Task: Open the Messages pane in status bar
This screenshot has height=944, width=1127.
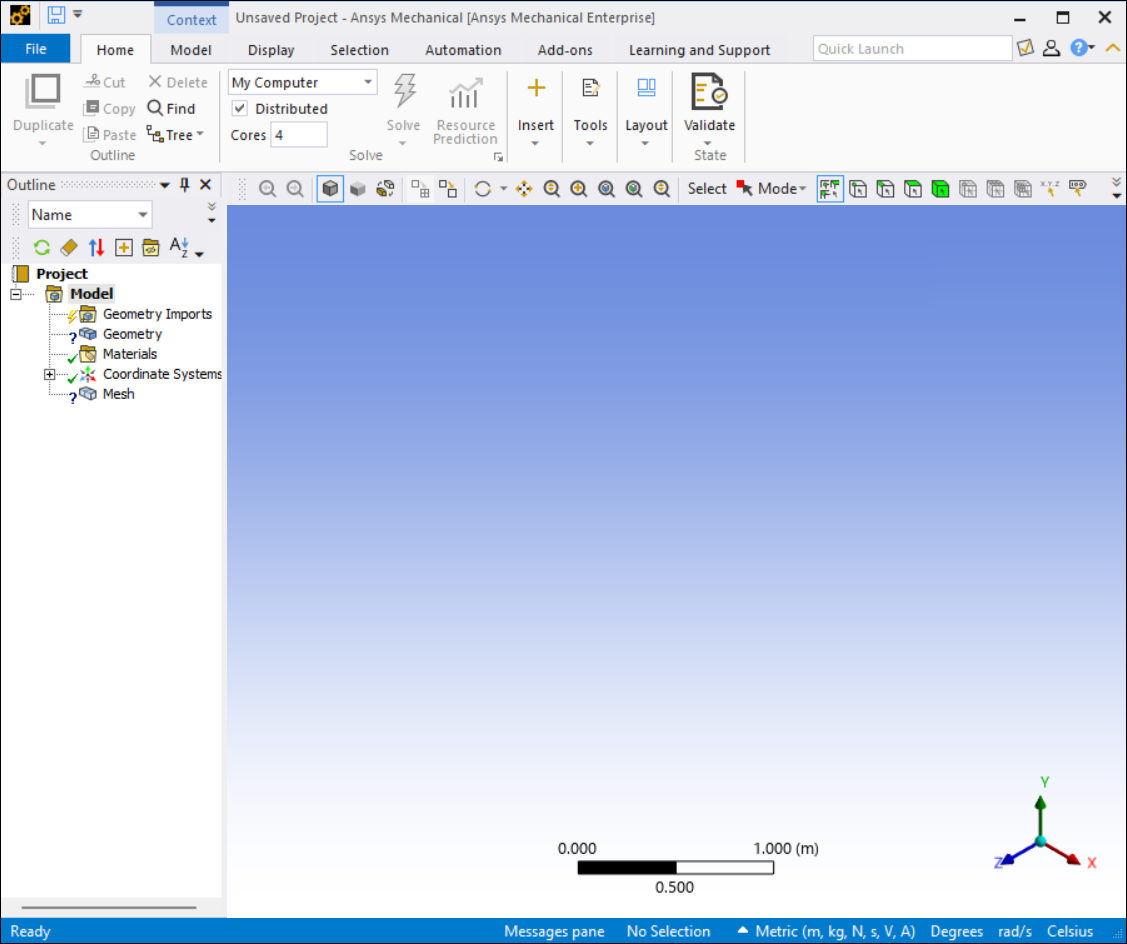Action: (x=554, y=932)
